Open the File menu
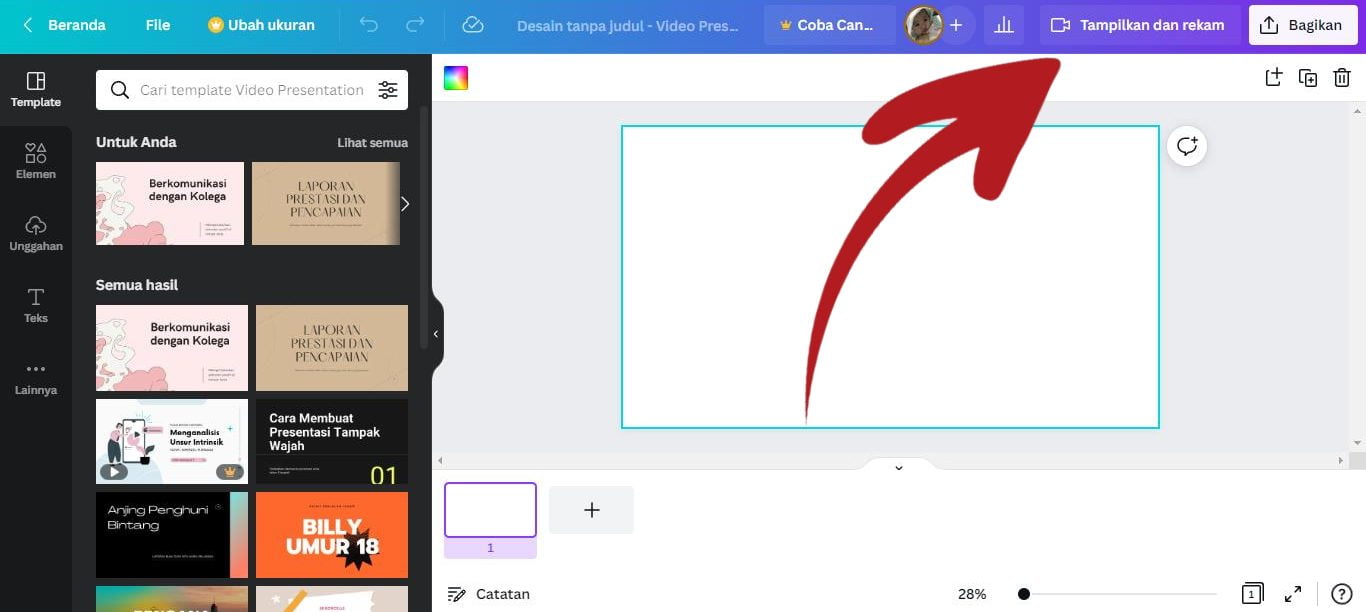This screenshot has width=1366, height=612. coord(157,24)
